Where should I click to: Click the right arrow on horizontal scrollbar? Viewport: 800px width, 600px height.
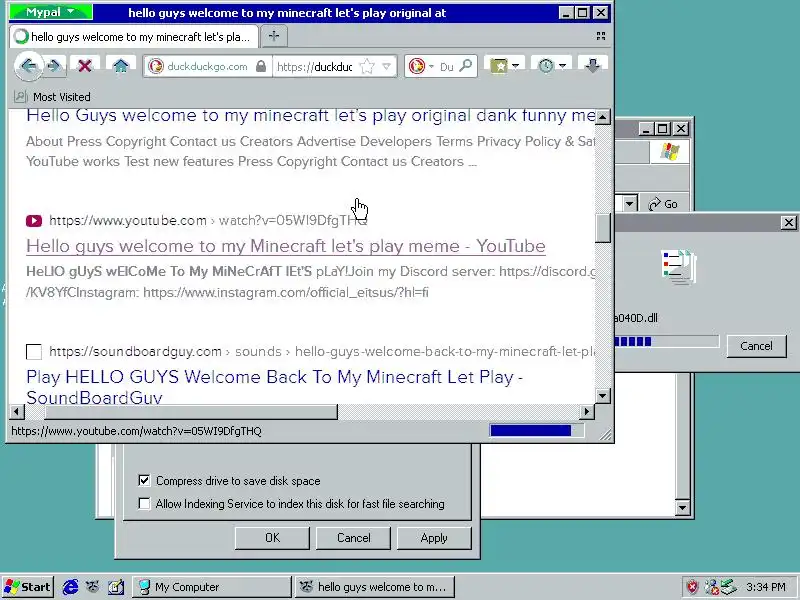point(587,411)
